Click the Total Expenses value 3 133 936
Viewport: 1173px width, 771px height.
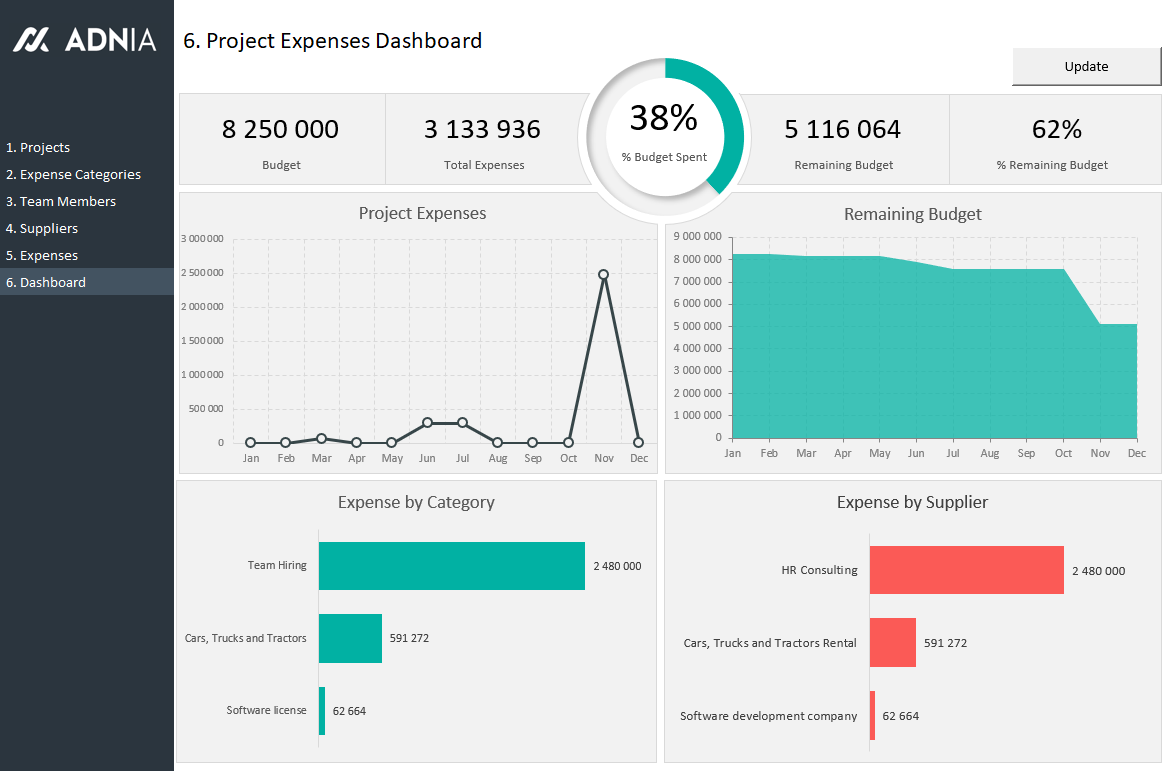pos(483,128)
